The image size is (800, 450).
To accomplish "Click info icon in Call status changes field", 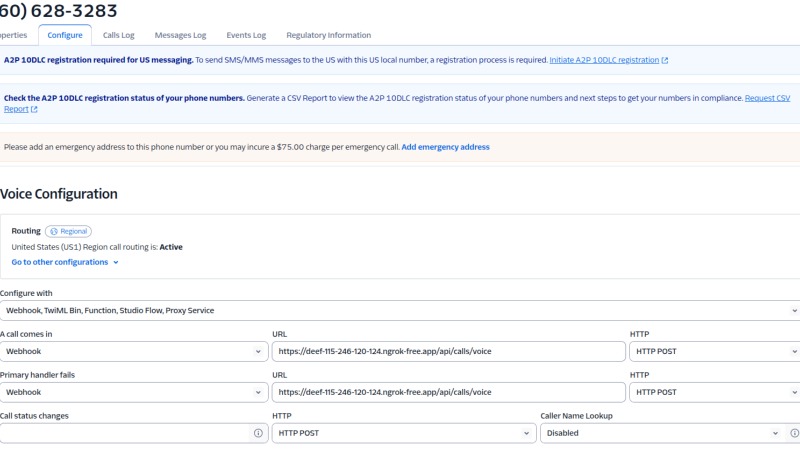I will (258, 433).
